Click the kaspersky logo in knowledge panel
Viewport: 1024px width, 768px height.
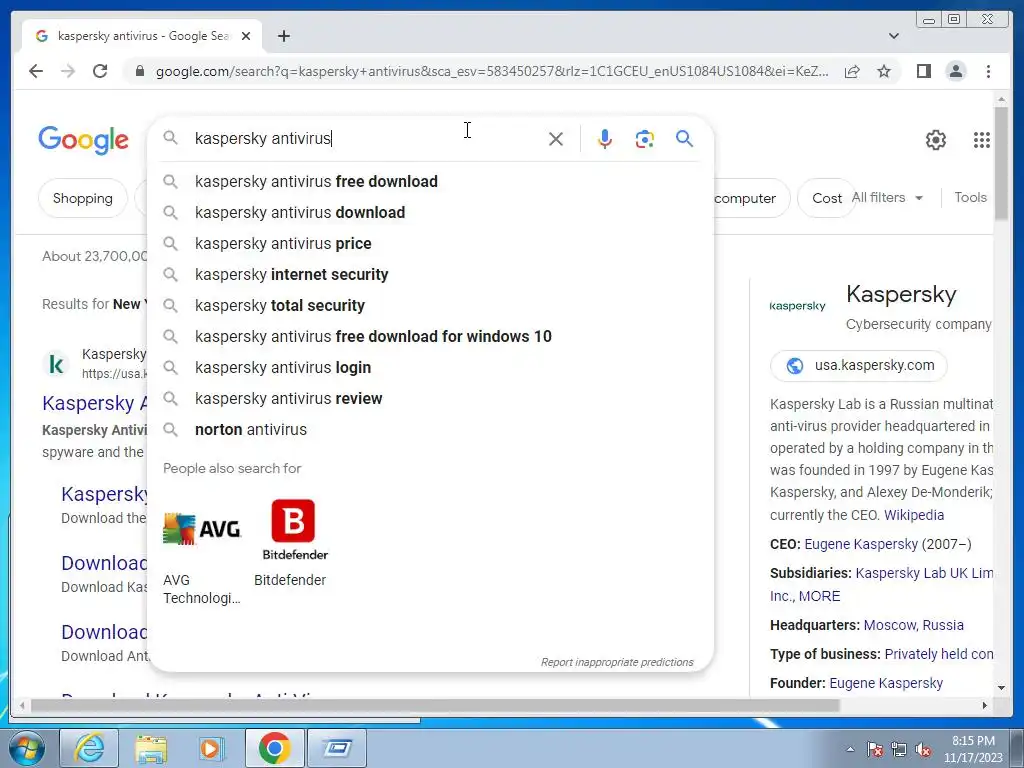797,306
